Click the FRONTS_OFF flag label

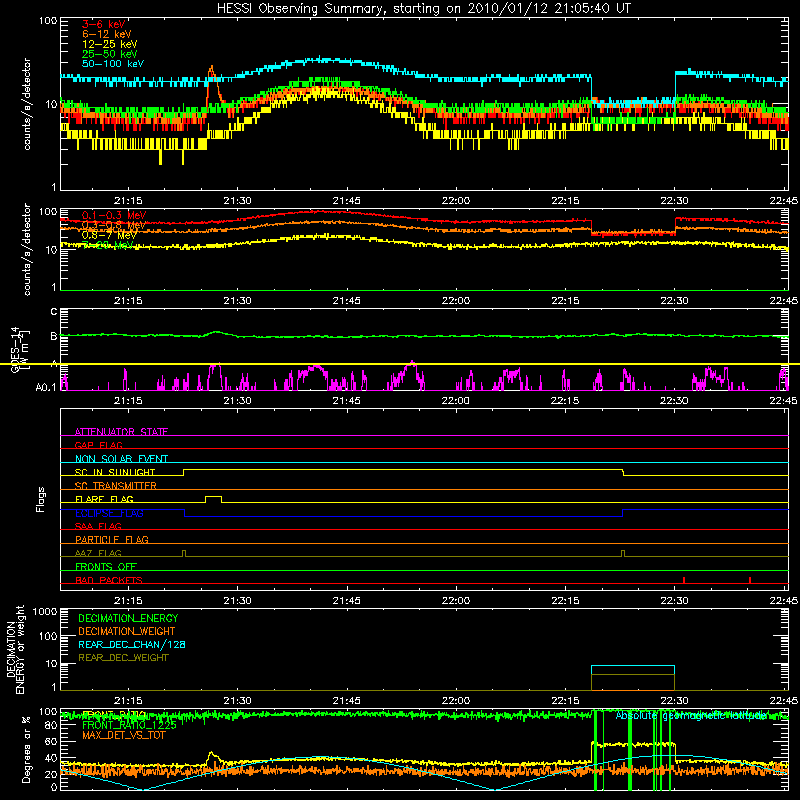(x=106, y=566)
